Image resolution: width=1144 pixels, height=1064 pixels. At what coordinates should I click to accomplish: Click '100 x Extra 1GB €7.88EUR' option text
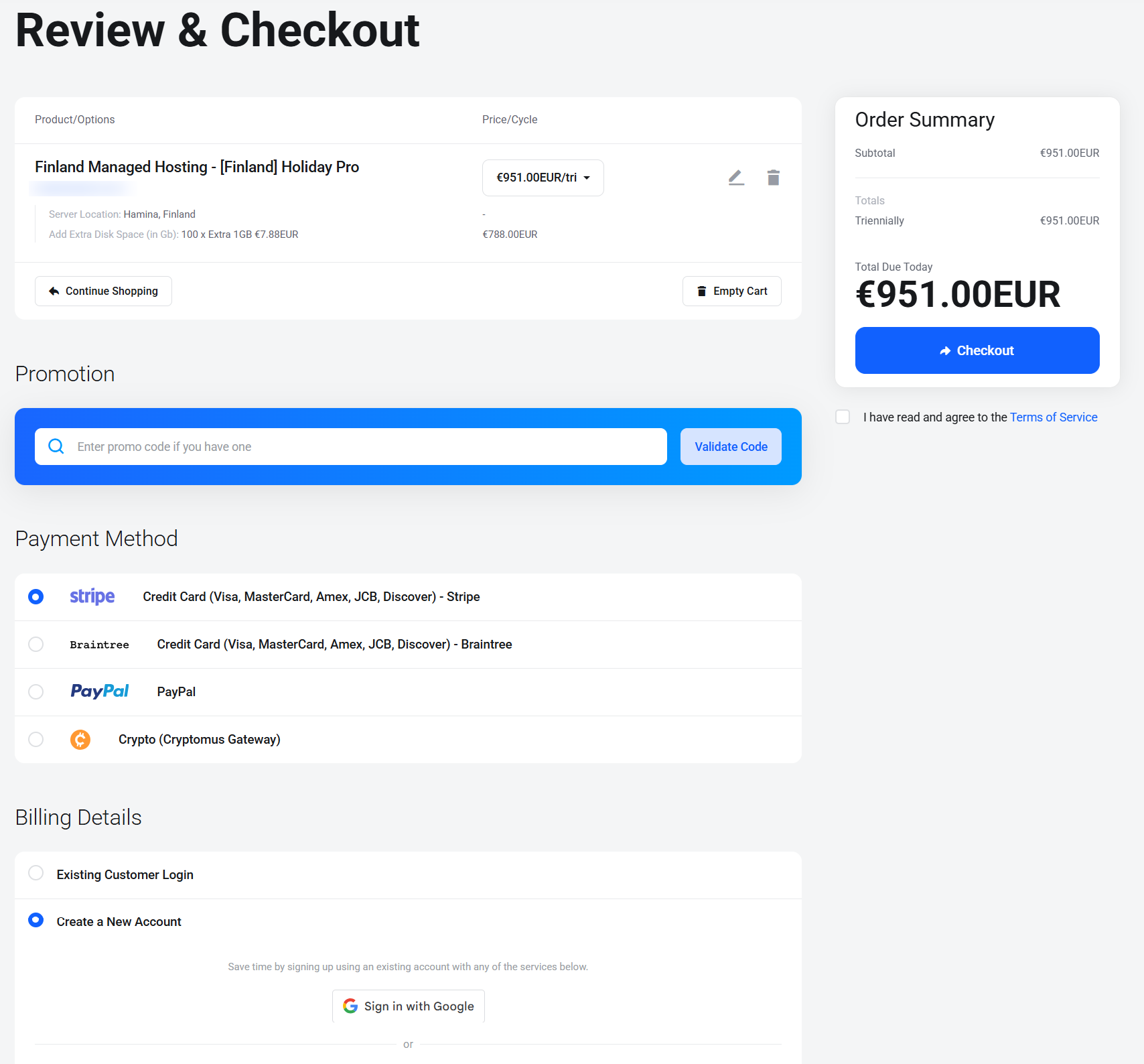240,235
